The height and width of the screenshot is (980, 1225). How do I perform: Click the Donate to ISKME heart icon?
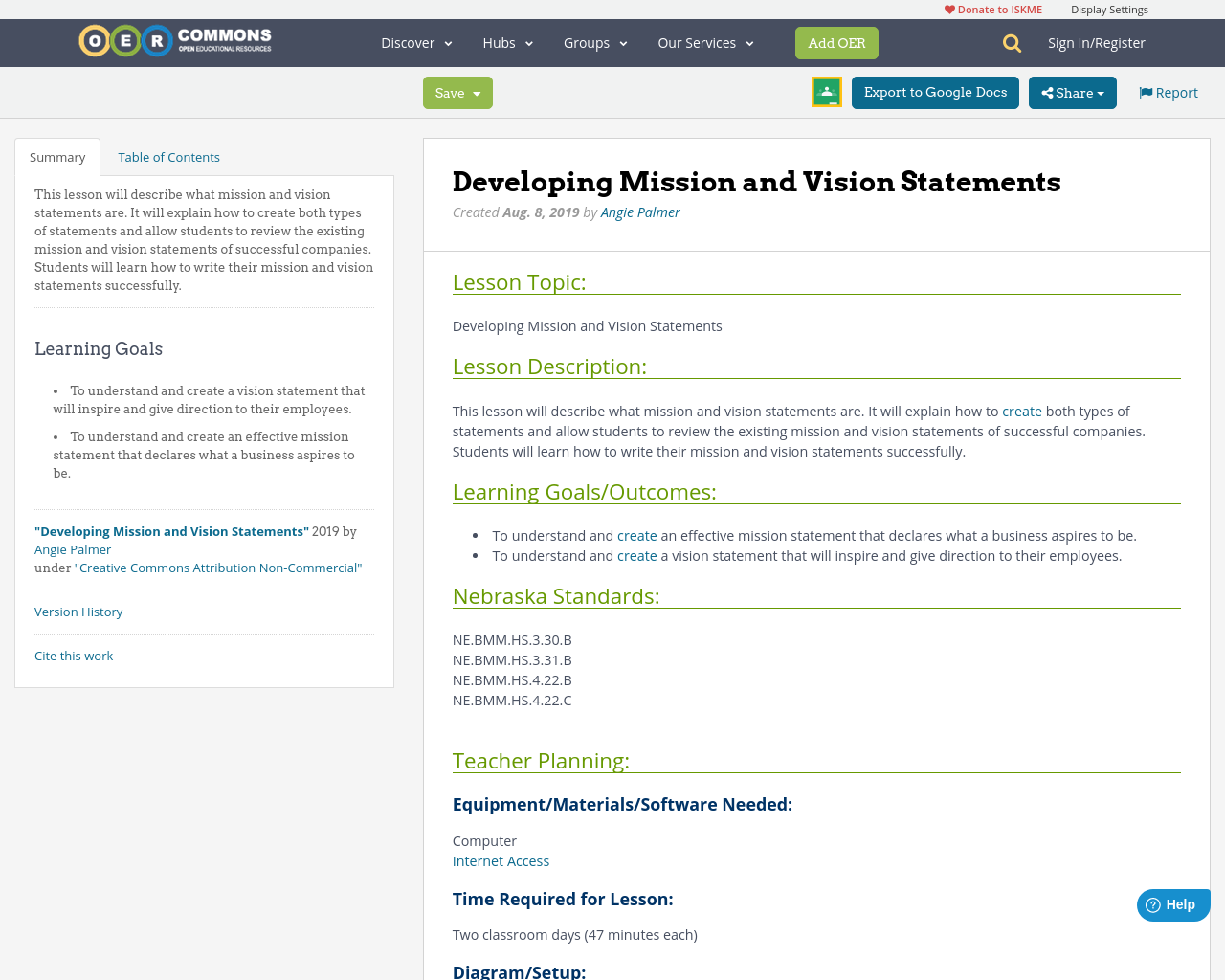(948, 8)
